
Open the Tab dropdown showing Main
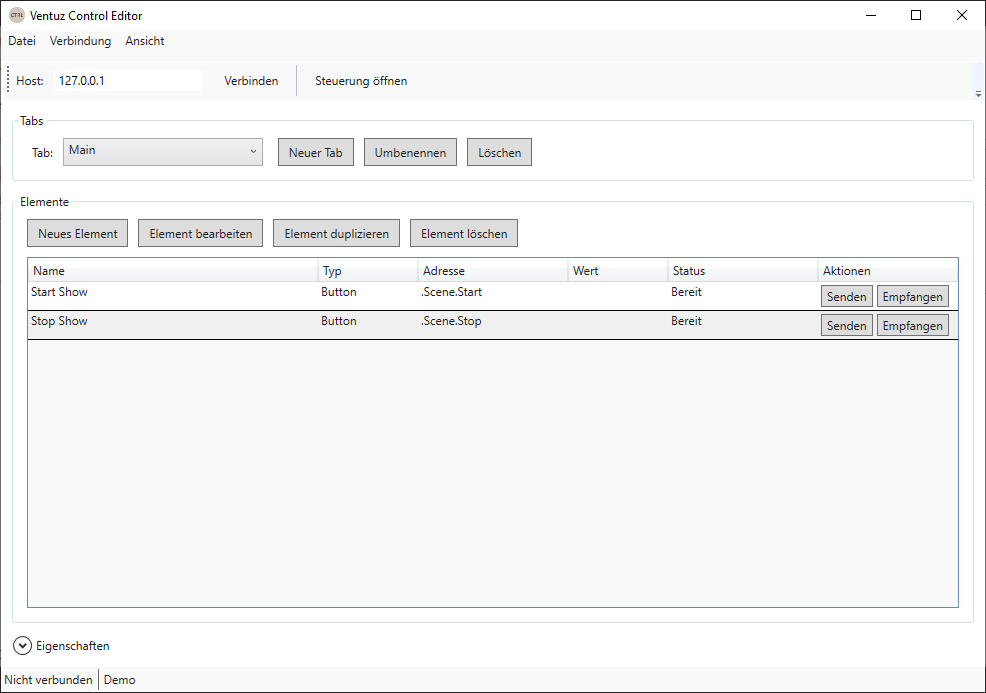pos(163,152)
